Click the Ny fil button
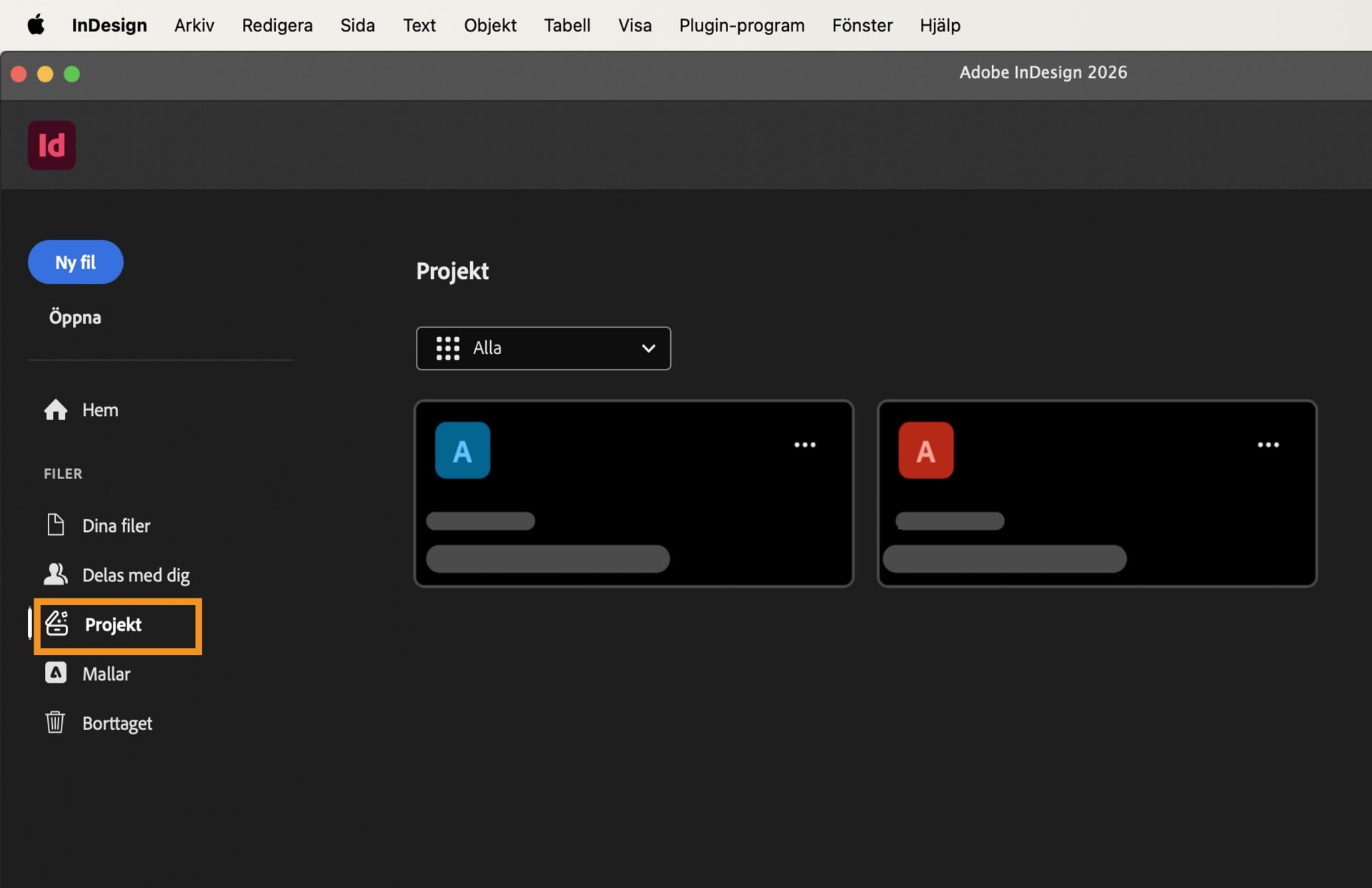Image resolution: width=1372 pixels, height=888 pixels. [x=76, y=262]
